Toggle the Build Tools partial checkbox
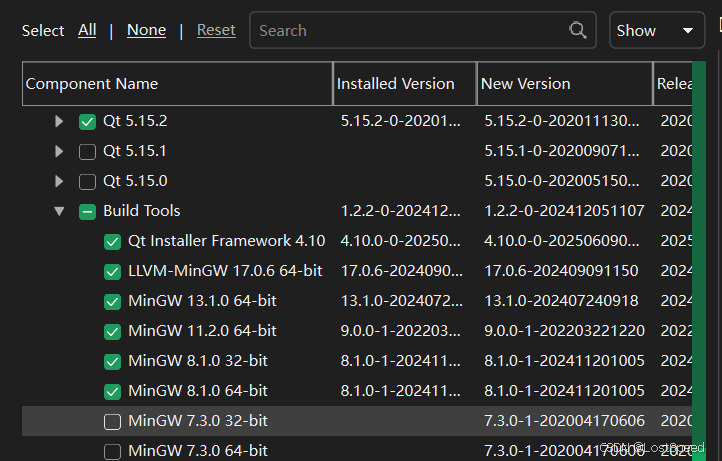Viewport: 722px width, 461px height. point(87,211)
